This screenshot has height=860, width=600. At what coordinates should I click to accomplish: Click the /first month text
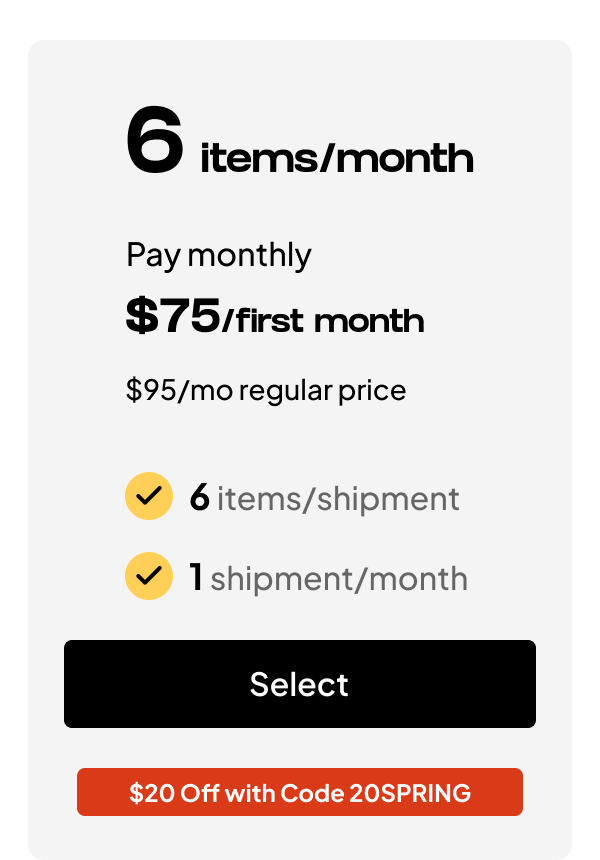[x=323, y=321]
